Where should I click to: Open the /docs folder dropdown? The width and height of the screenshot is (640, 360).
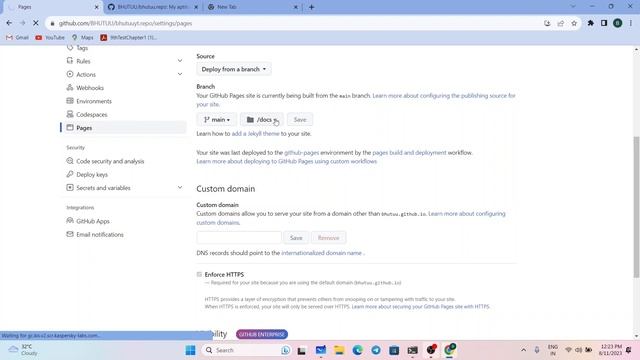click(x=262, y=120)
